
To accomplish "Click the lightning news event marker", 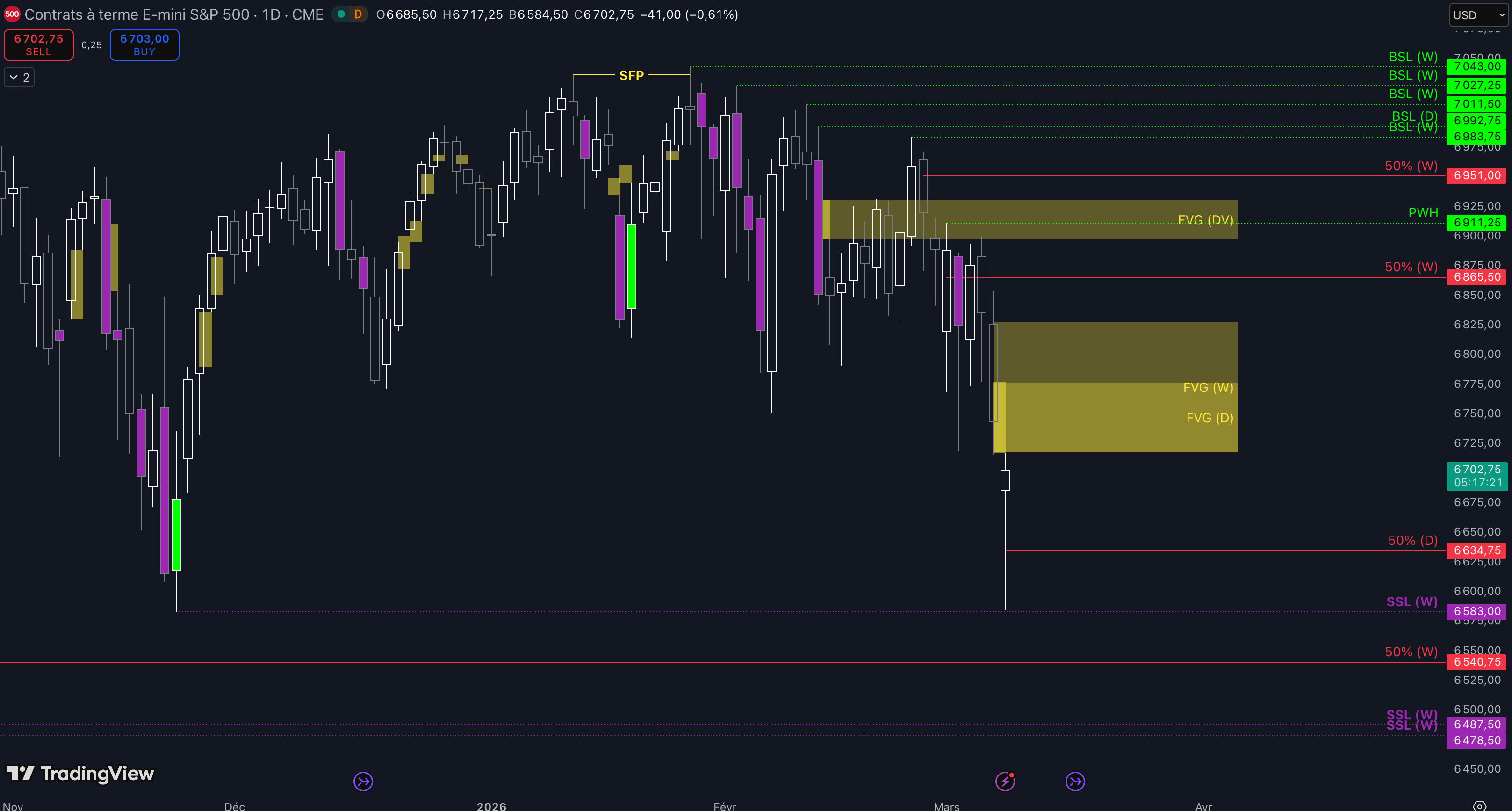I will [1005, 781].
